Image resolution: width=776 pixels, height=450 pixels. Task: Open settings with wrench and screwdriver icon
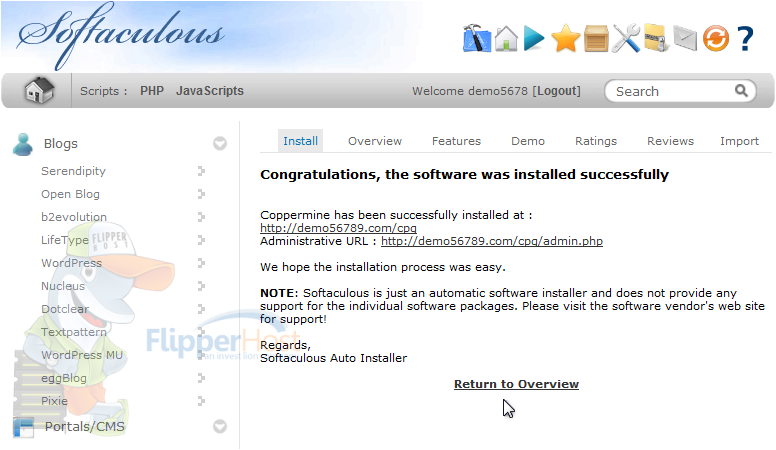(x=626, y=39)
